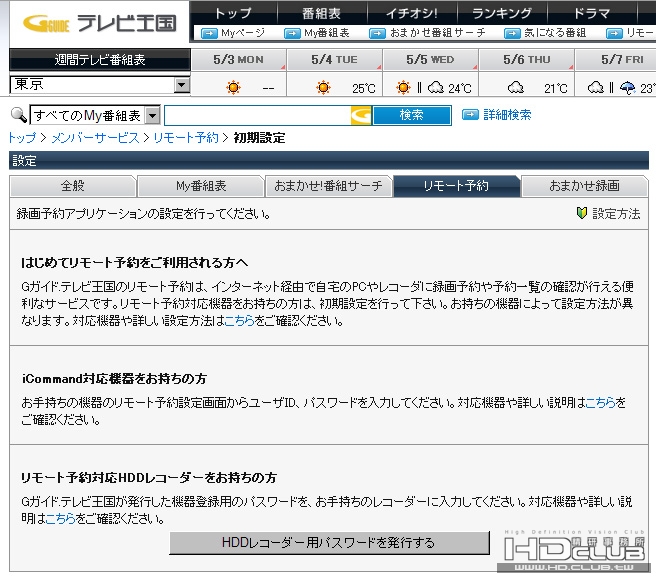Click the 設定 section header bar
The height and width of the screenshot is (578, 656).
pos(329,161)
